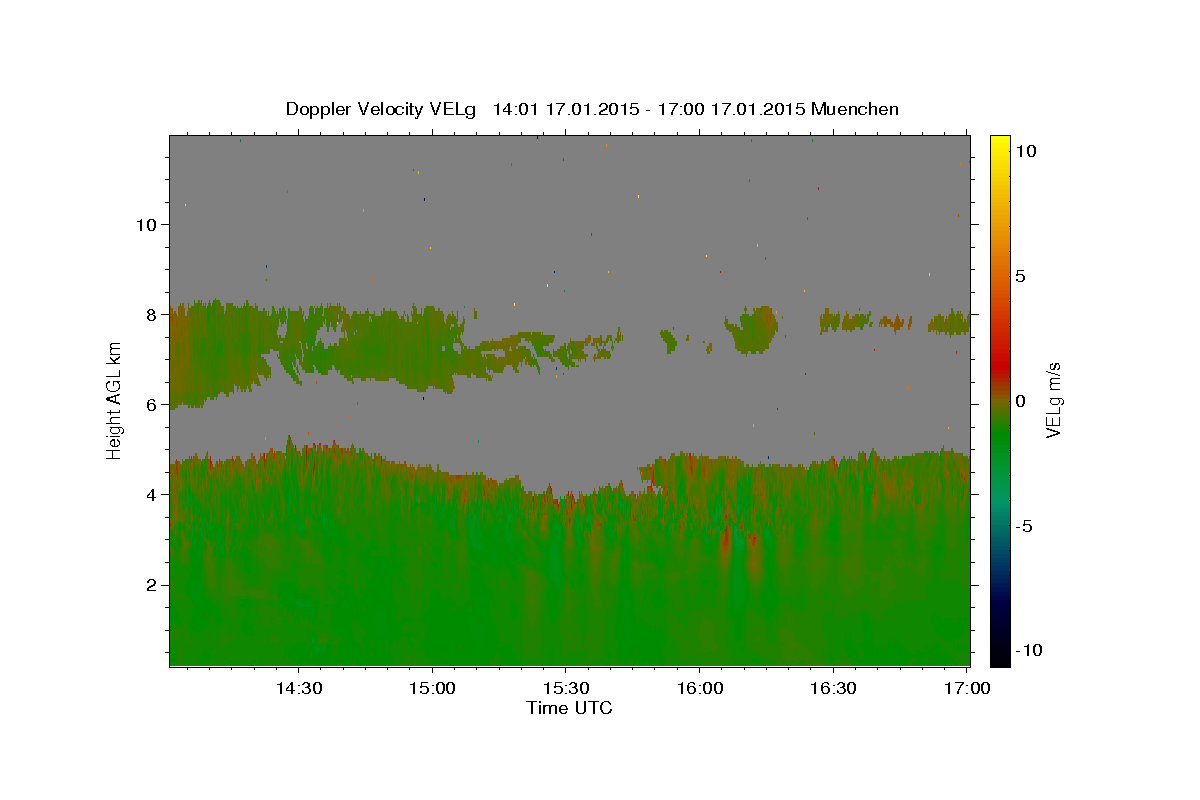Click the 'Muenchen' station name in title
This screenshot has width=1200, height=800.
[x=855, y=109]
